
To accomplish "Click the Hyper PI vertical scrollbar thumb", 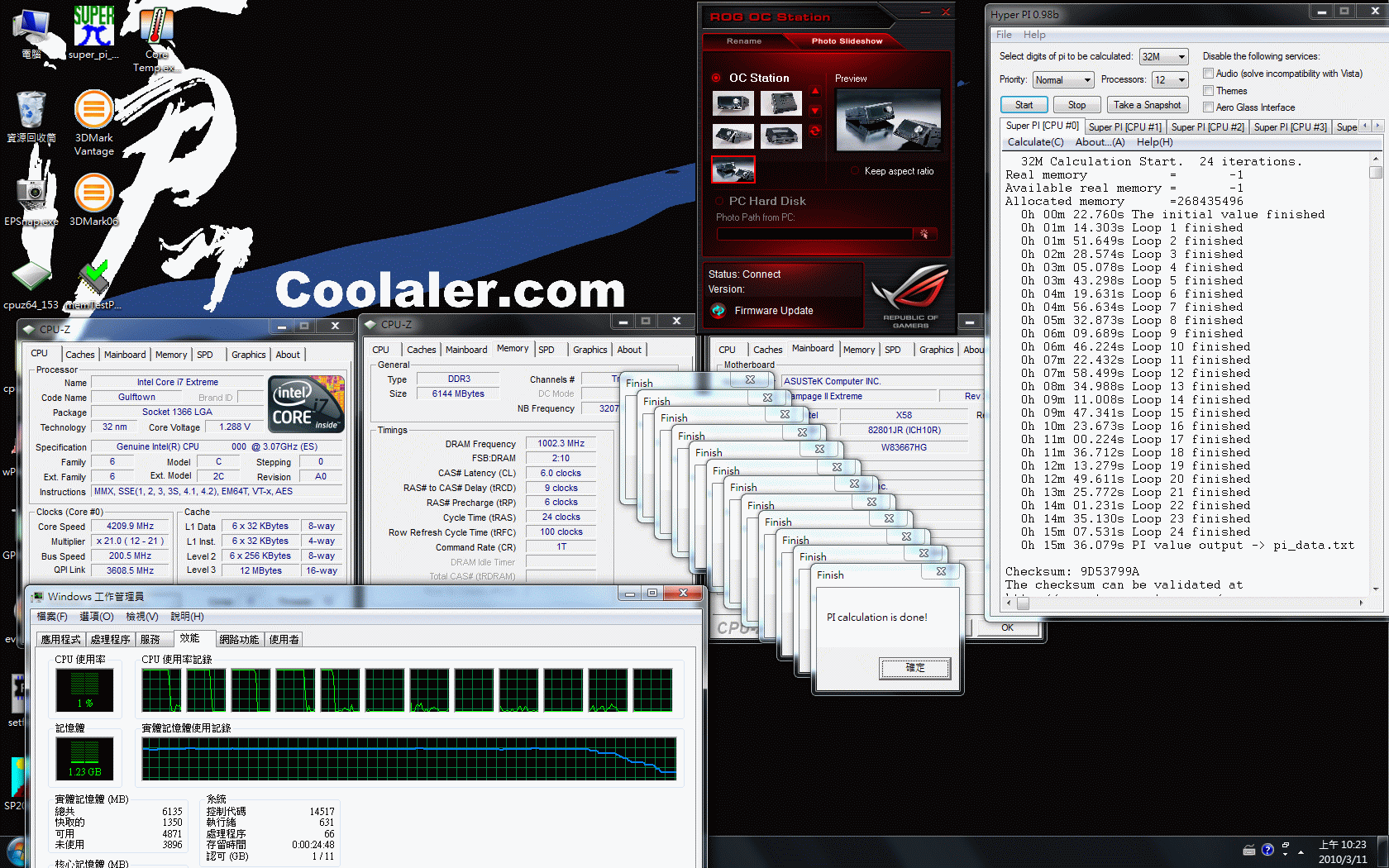I will (x=1376, y=172).
